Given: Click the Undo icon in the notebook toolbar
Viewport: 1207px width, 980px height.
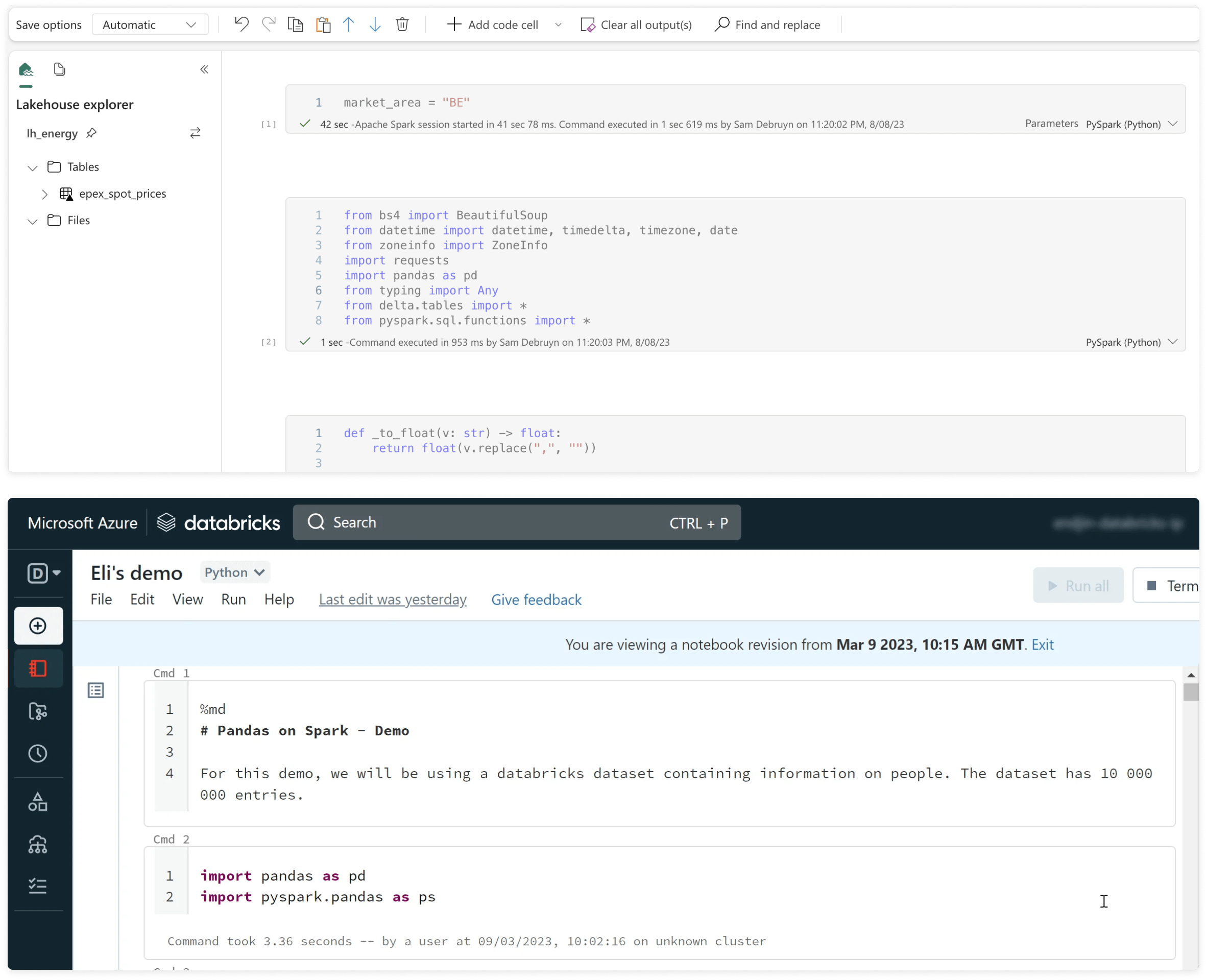Looking at the screenshot, I should (241, 25).
